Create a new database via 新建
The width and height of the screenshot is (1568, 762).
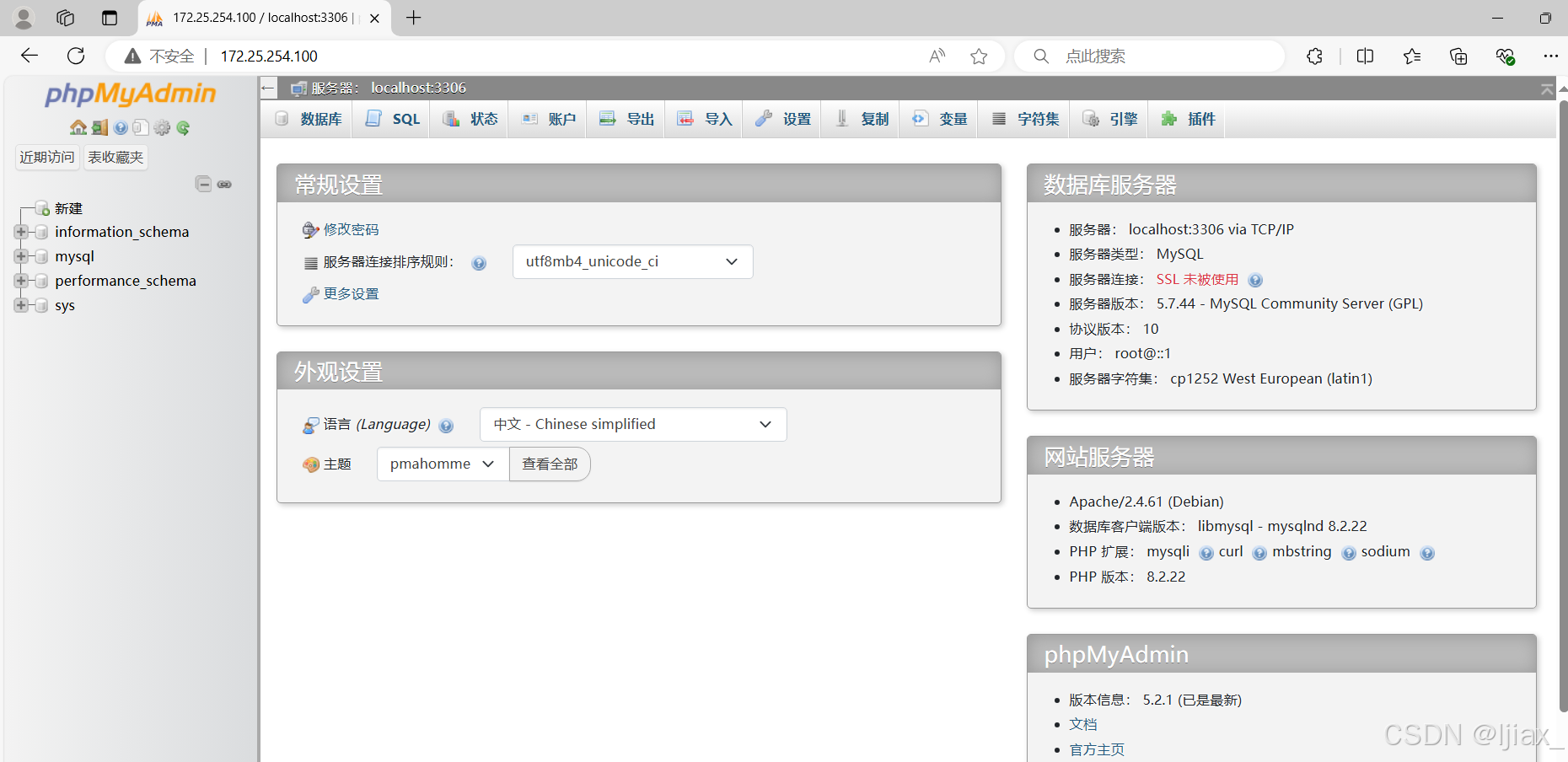point(68,208)
